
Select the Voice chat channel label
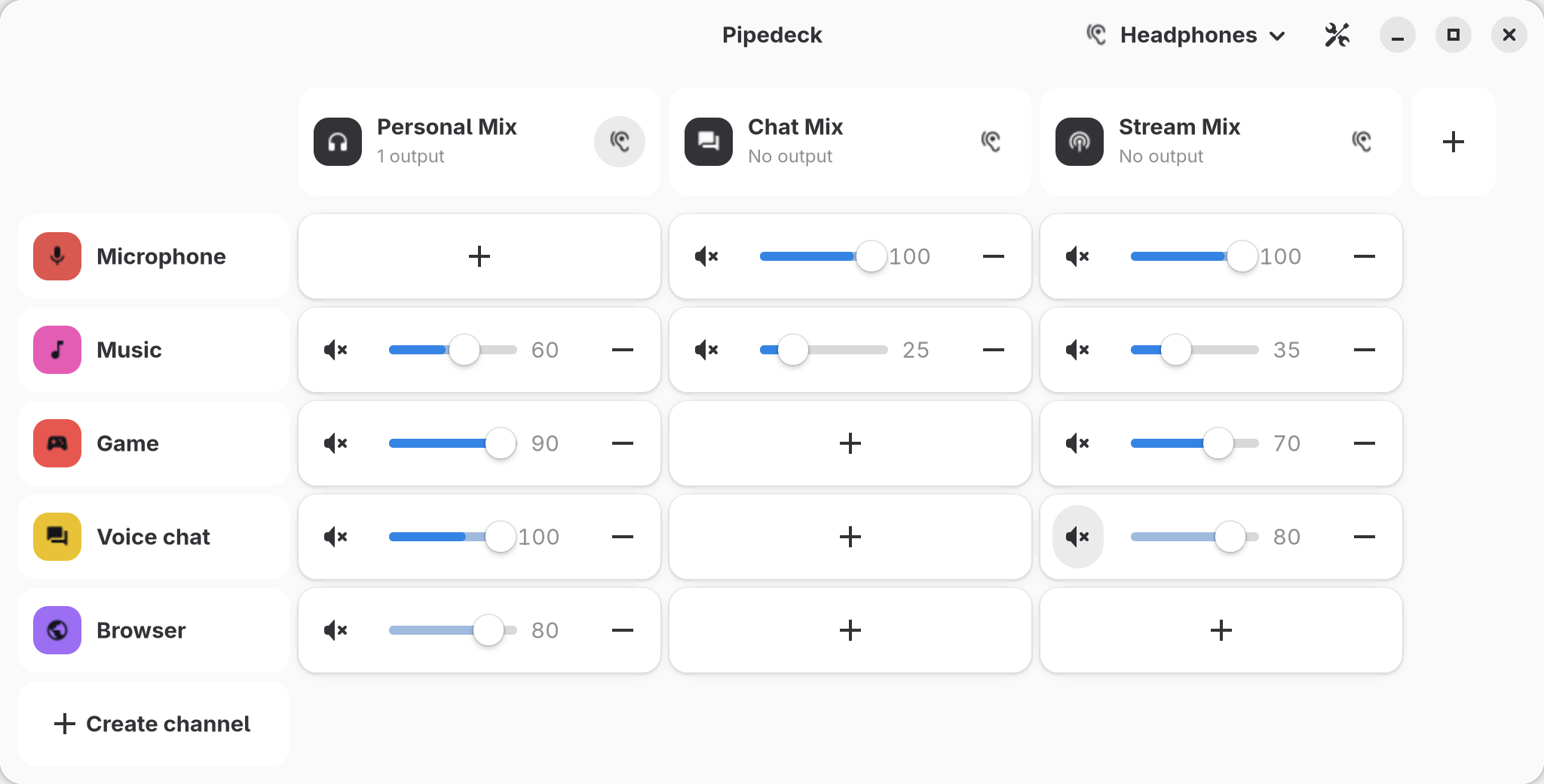click(154, 537)
